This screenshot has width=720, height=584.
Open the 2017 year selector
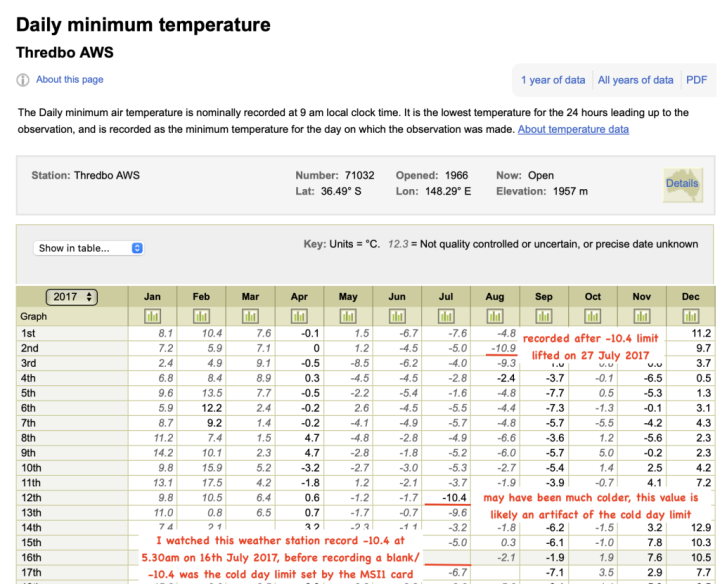(x=72, y=297)
